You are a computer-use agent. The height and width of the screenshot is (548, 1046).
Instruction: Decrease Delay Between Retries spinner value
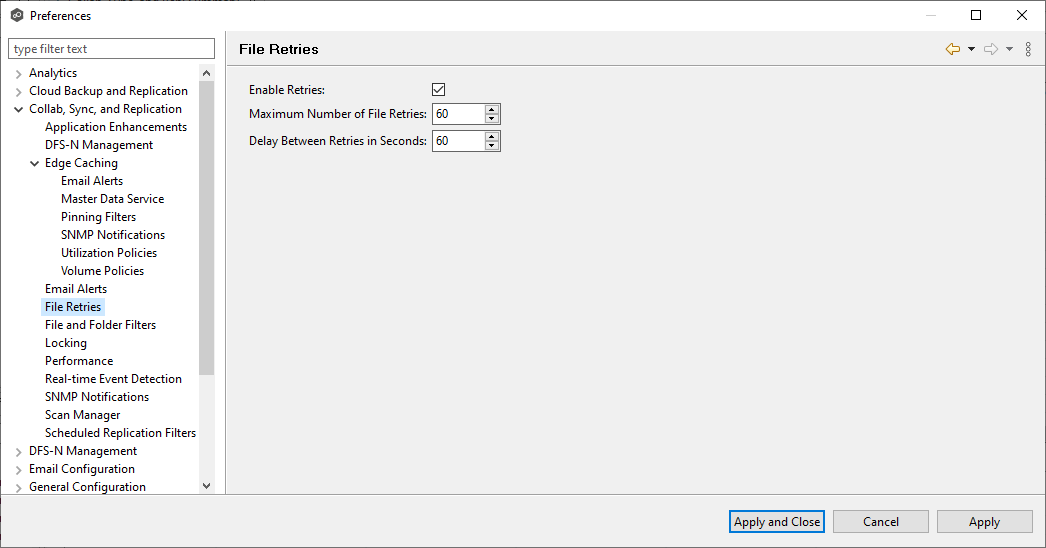tap(491, 146)
